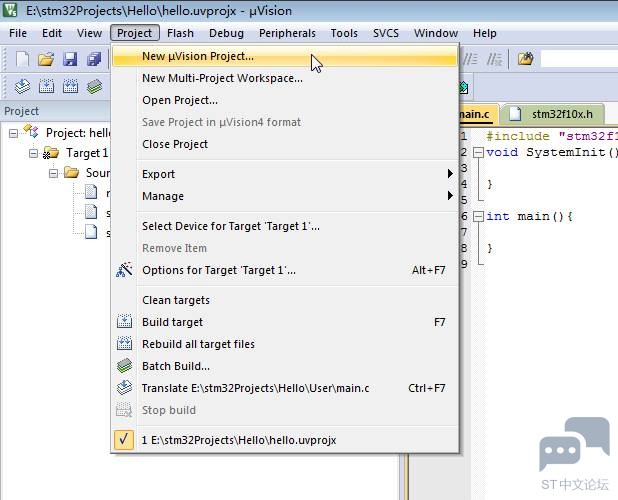The width and height of the screenshot is (618, 500).
Task: Open the Debug menu
Action: [x=227, y=33]
